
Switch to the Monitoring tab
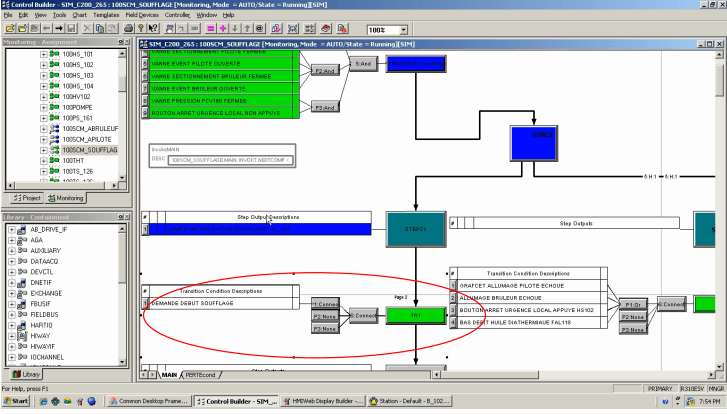pyautogui.click(x=65, y=198)
